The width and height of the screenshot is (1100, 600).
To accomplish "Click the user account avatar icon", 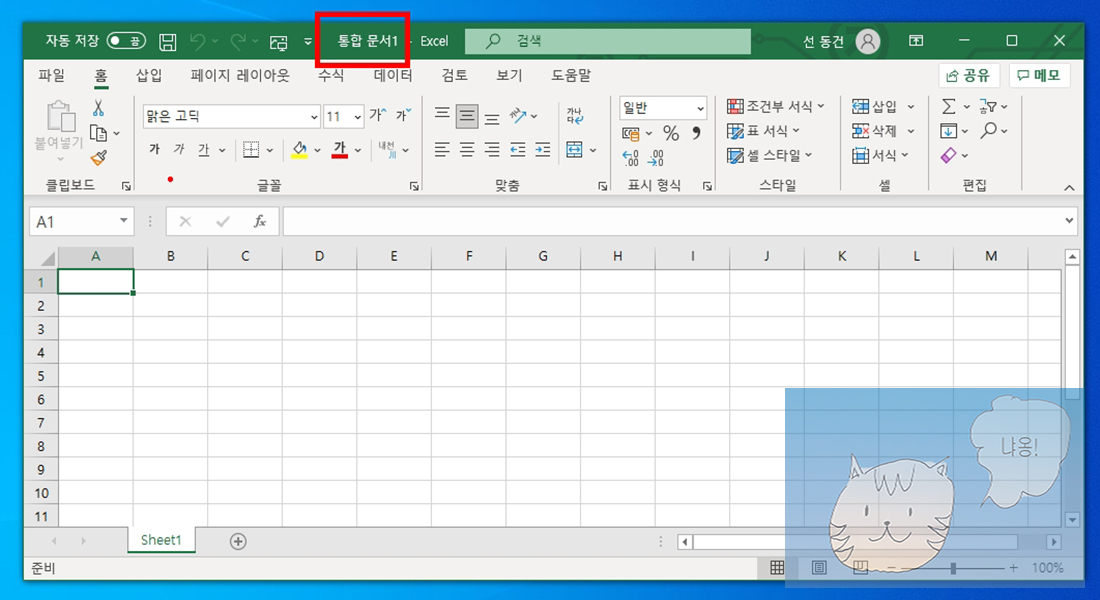I will click(x=868, y=41).
